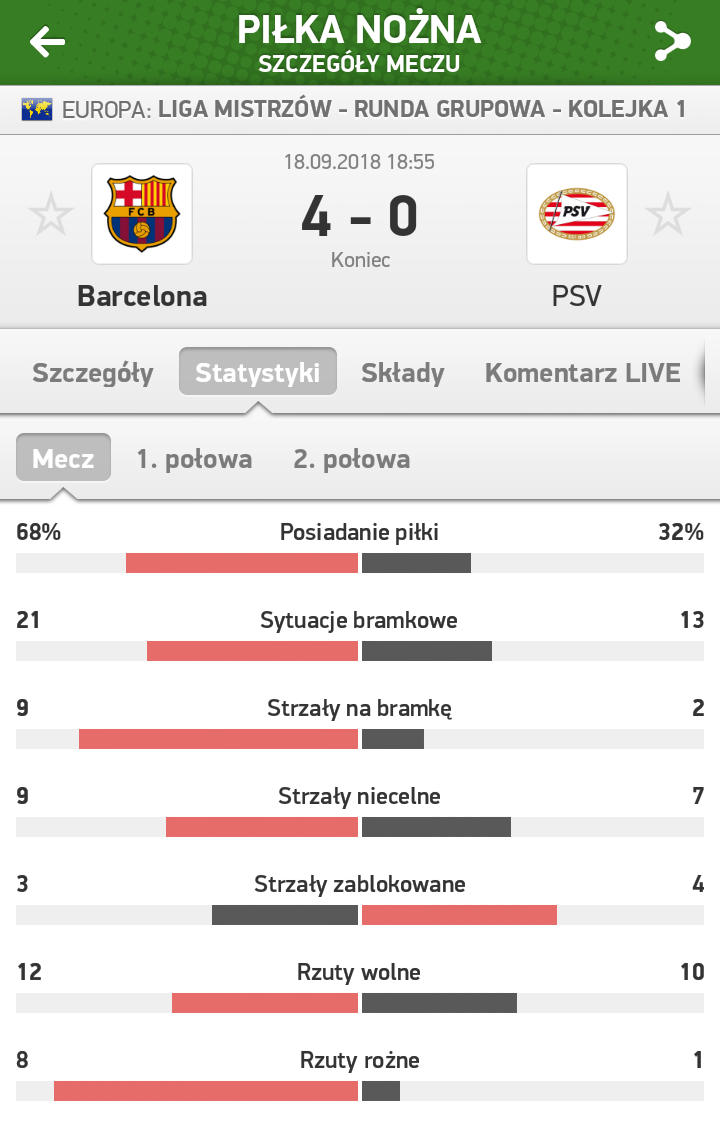The height and width of the screenshot is (1125, 720).
Task: Open the Składy tab
Action: coord(402,373)
